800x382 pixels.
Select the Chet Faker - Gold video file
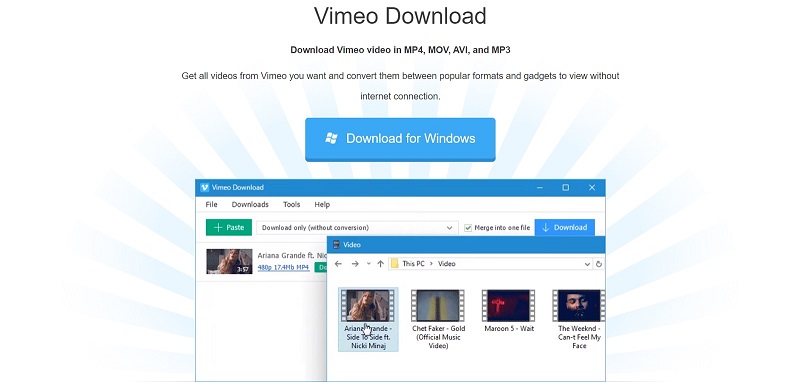coord(438,319)
